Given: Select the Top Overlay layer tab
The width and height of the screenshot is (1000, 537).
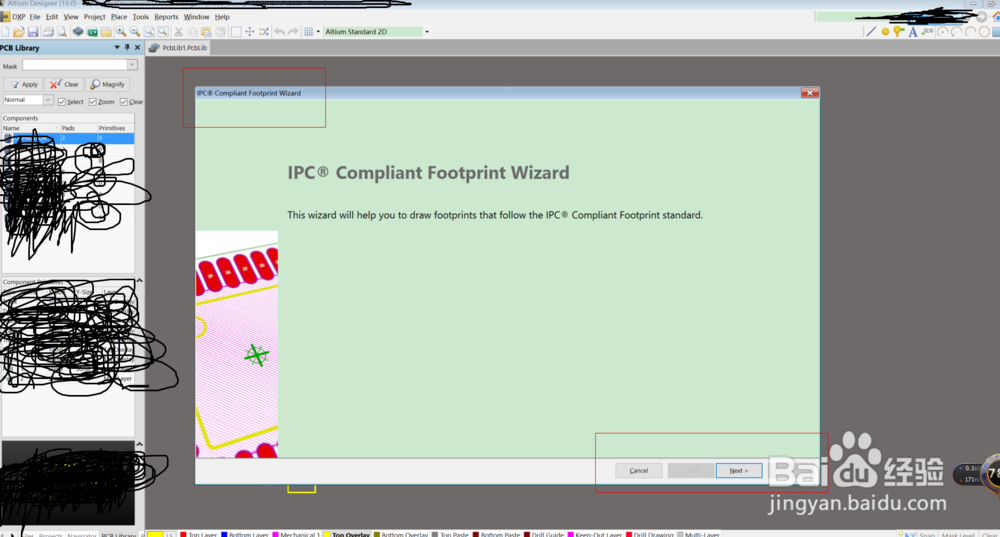Looking at the screenshot, I should 347,534.
